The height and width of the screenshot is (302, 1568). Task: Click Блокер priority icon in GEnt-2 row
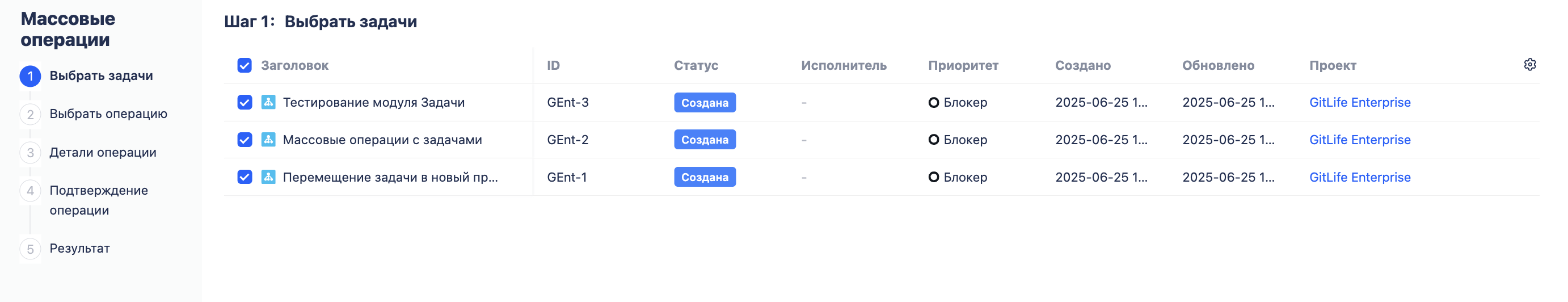933,140
